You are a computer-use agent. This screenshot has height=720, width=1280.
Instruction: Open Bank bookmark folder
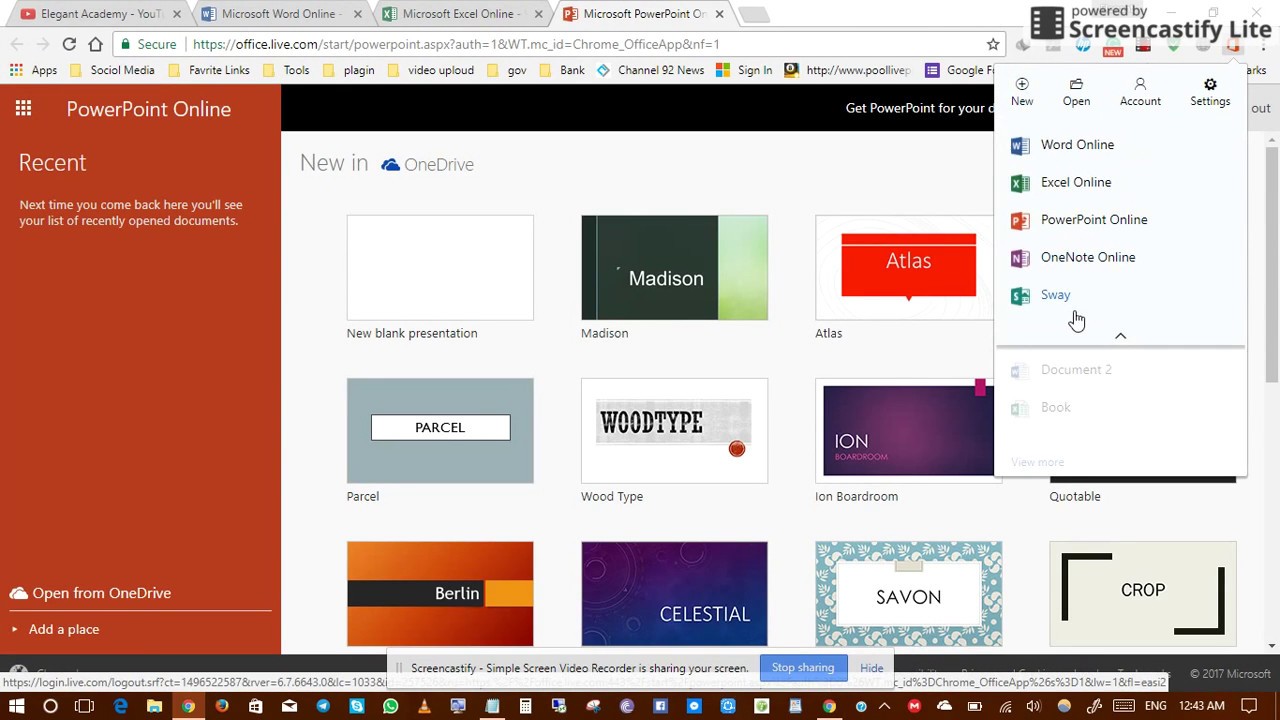point(562,70)
